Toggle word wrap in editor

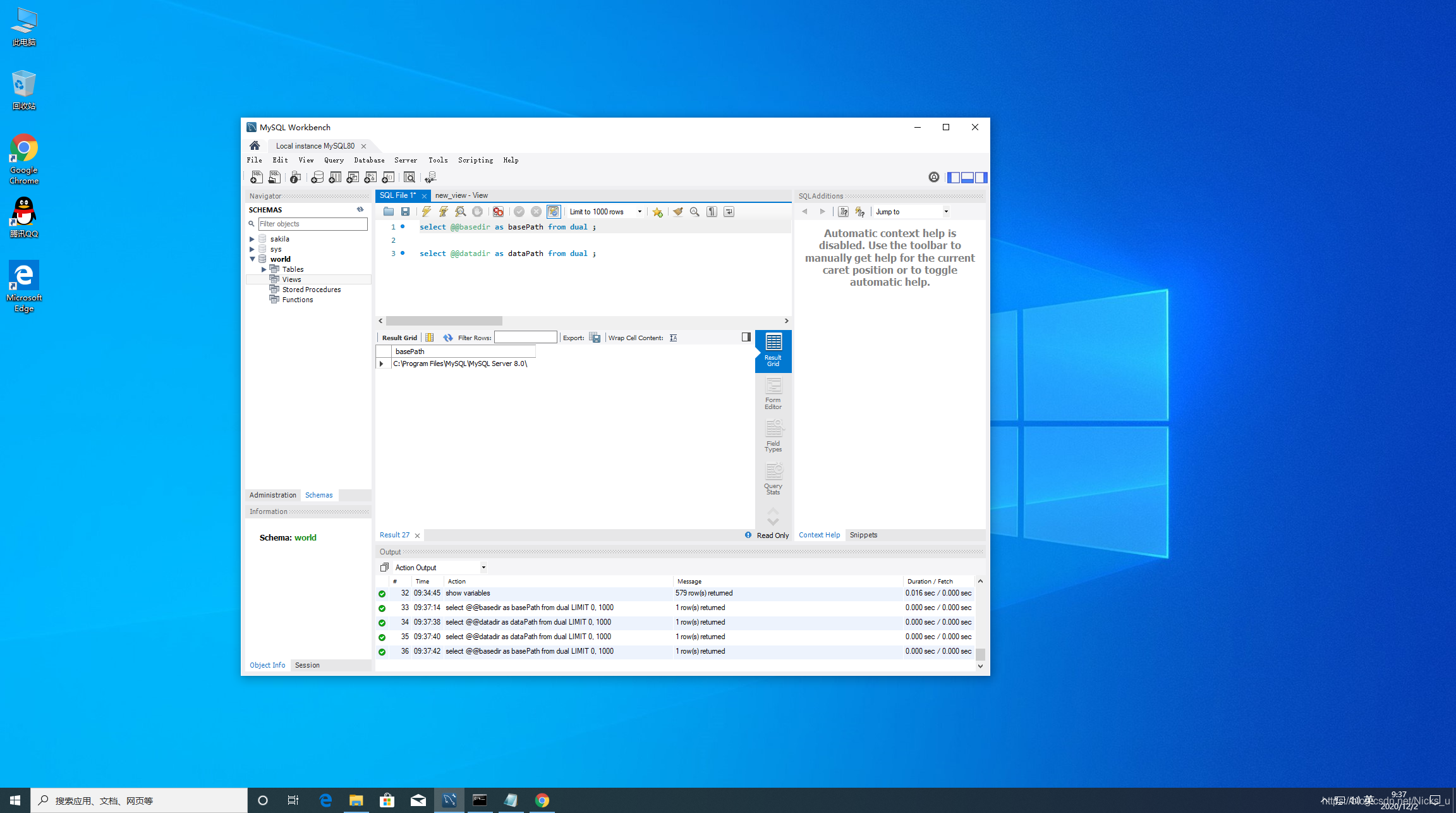click(729, 212)
